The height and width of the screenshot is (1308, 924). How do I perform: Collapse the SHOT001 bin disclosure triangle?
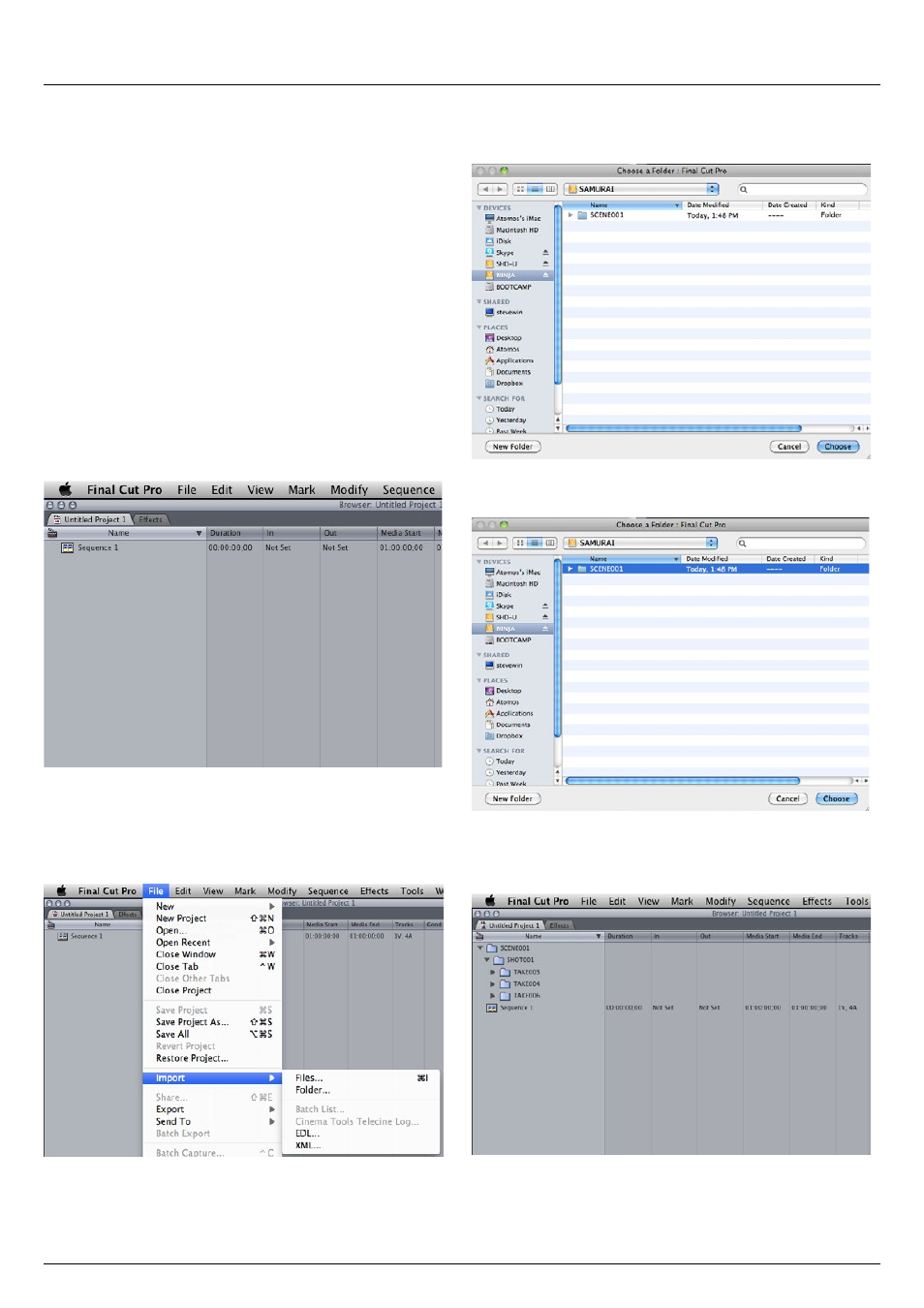(487, 960)
